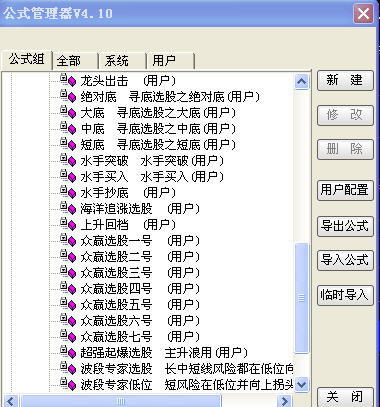Select the 众赢选股一号 row
The width and height of the screenshot is (380, 407).
(140, 240)
